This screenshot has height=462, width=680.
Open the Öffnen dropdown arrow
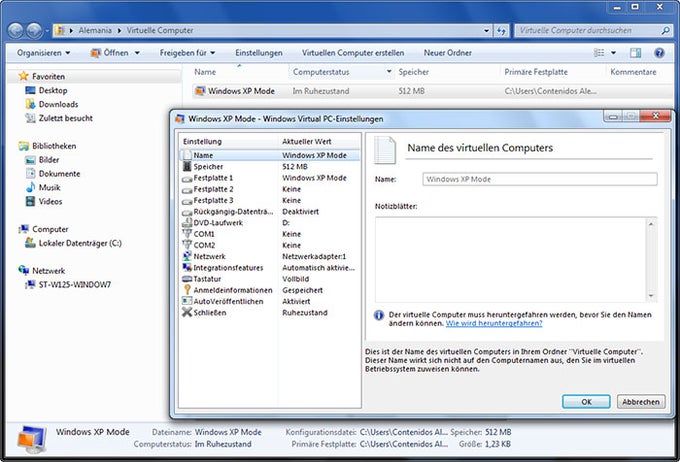point(137,53)
